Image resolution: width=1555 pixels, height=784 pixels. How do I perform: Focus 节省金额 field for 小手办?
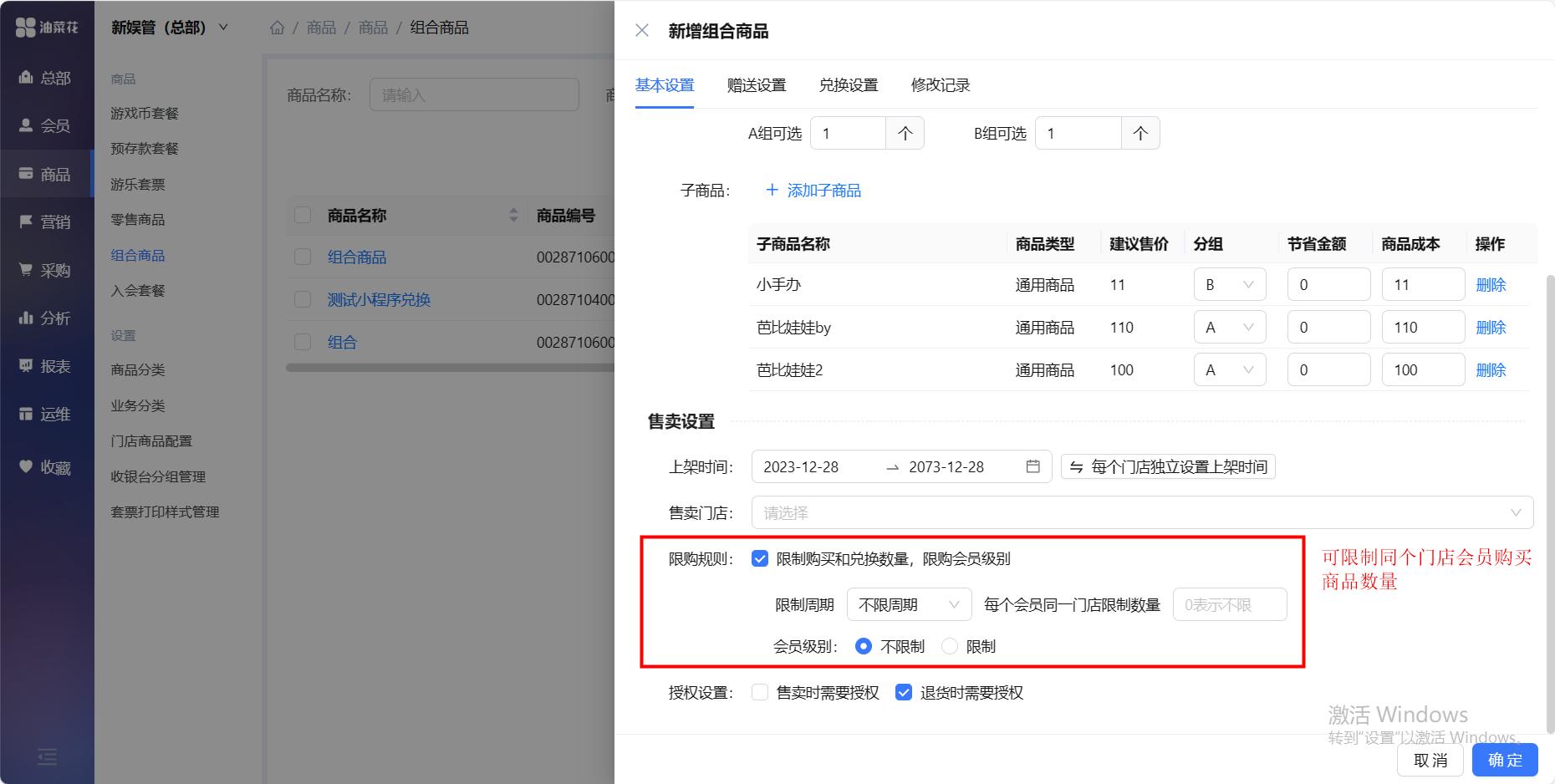1328,284
